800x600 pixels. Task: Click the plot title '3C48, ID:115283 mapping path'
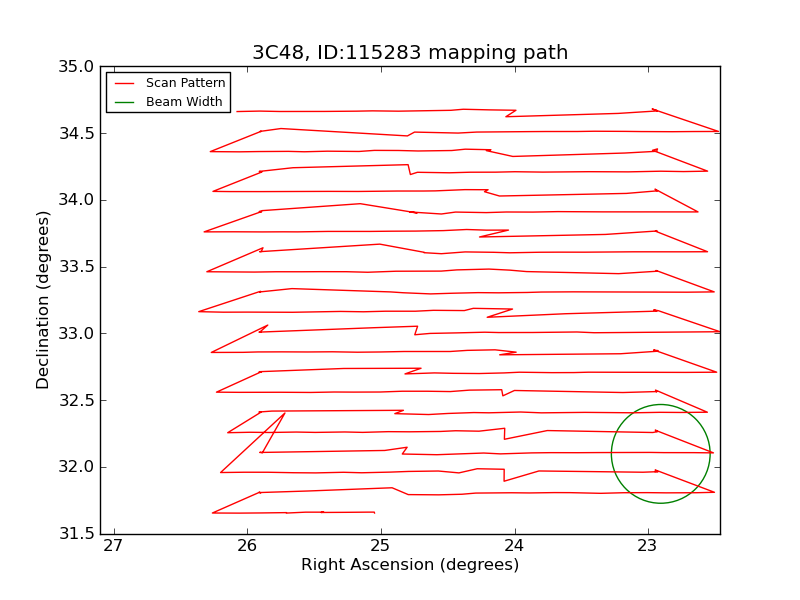[x=410, y=53]
